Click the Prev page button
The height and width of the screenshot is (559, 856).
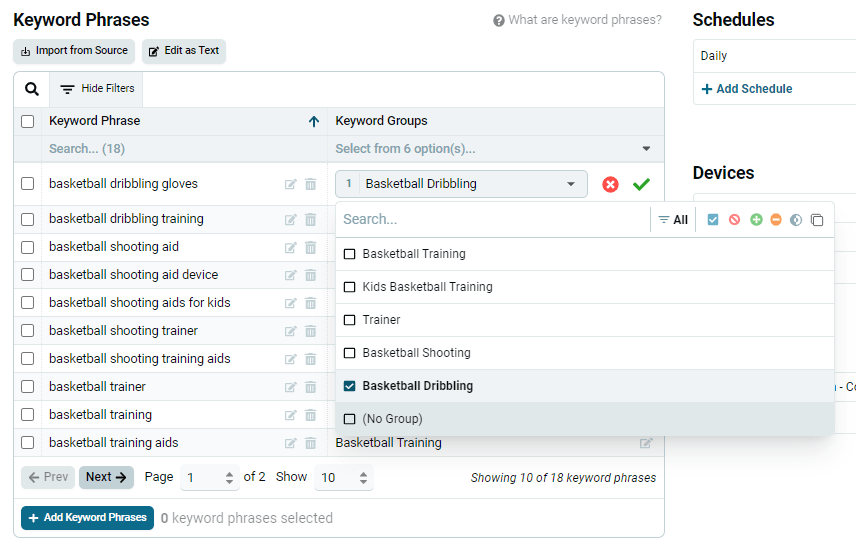[48, 477]
